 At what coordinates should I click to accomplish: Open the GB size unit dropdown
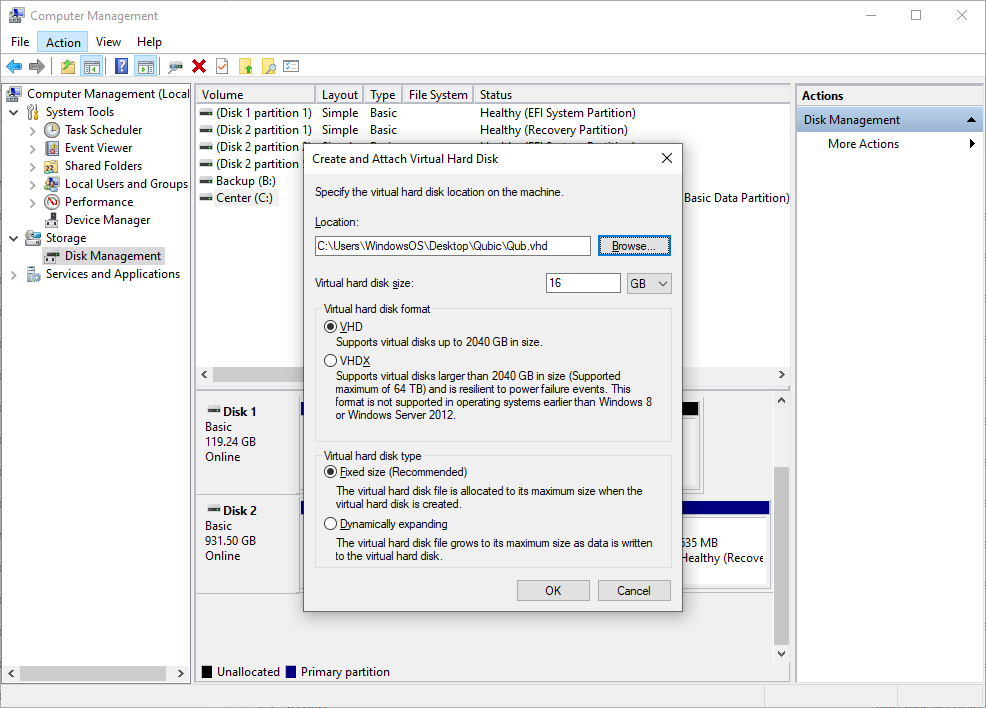649,284
